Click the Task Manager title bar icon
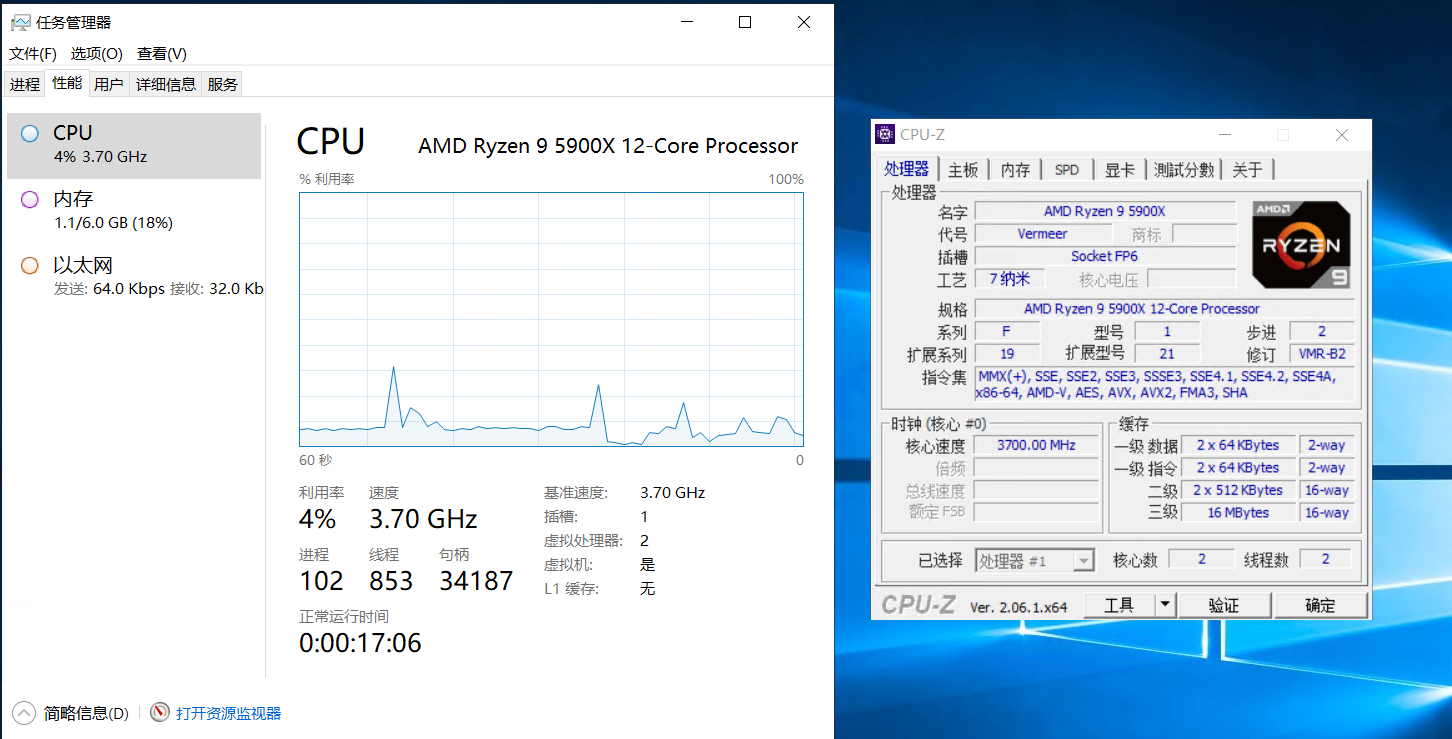This screenshot has width=1452, height=739. point(20,22)
